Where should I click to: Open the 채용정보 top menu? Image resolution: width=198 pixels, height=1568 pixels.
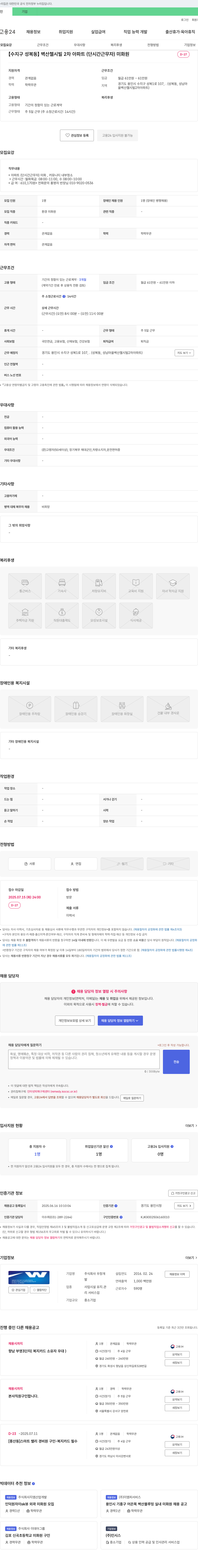click(33, 32)
